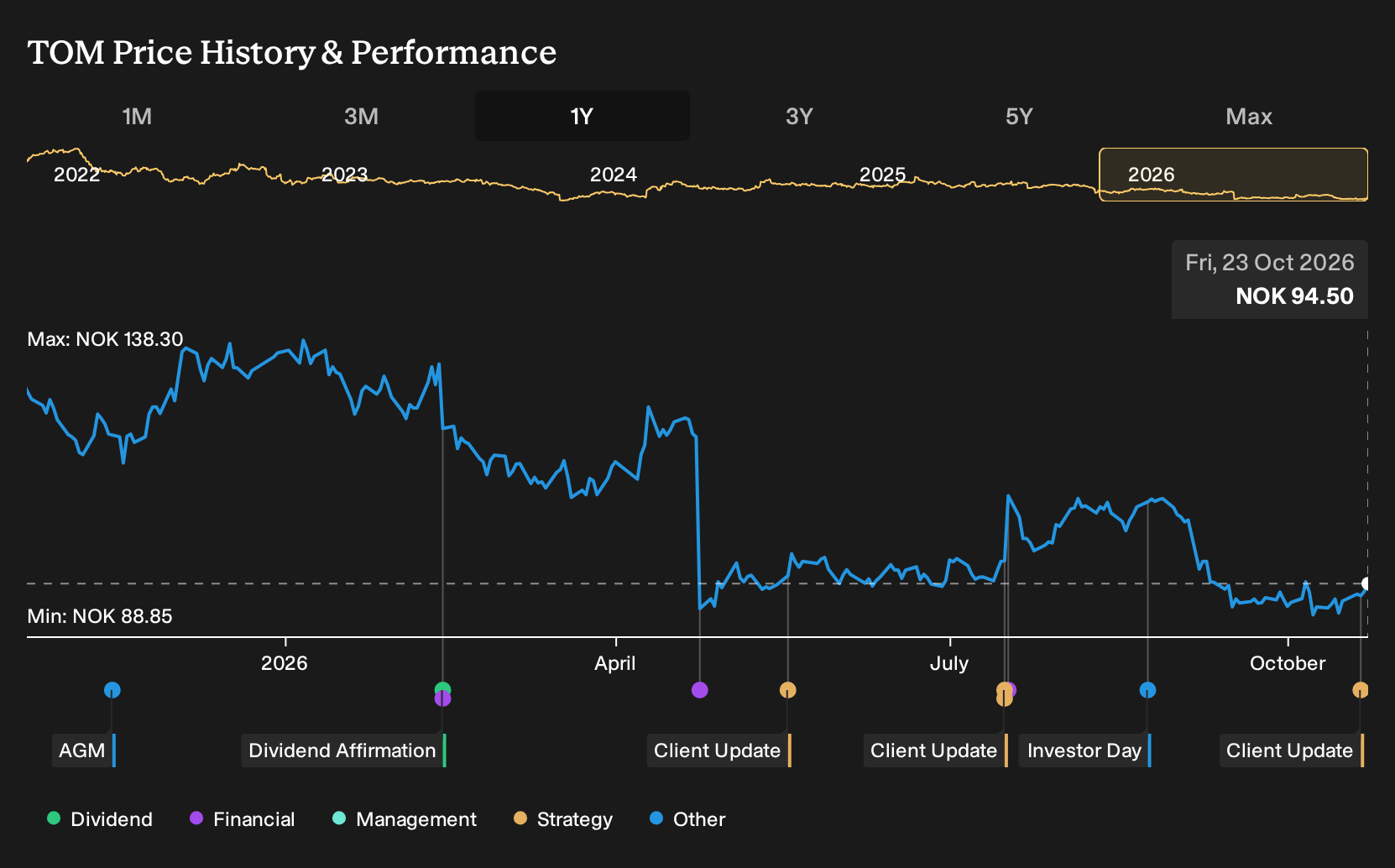Click the NOK 94.50 tooltip value
The width and height of the screenshot is (1395, 868).
(x=1294, y=296)
